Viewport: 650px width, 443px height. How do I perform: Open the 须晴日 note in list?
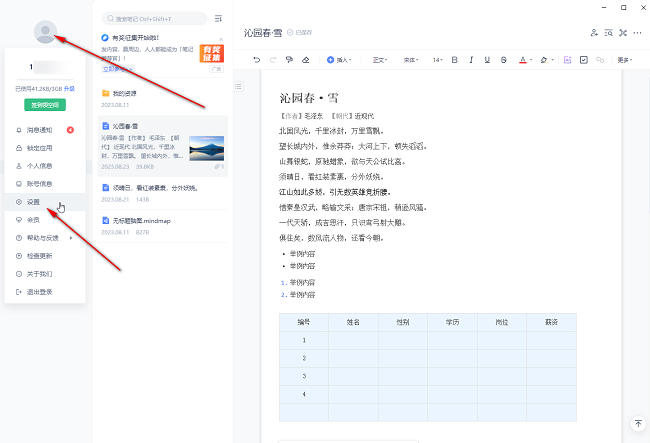pyautogui.click(x=163, y=194)
